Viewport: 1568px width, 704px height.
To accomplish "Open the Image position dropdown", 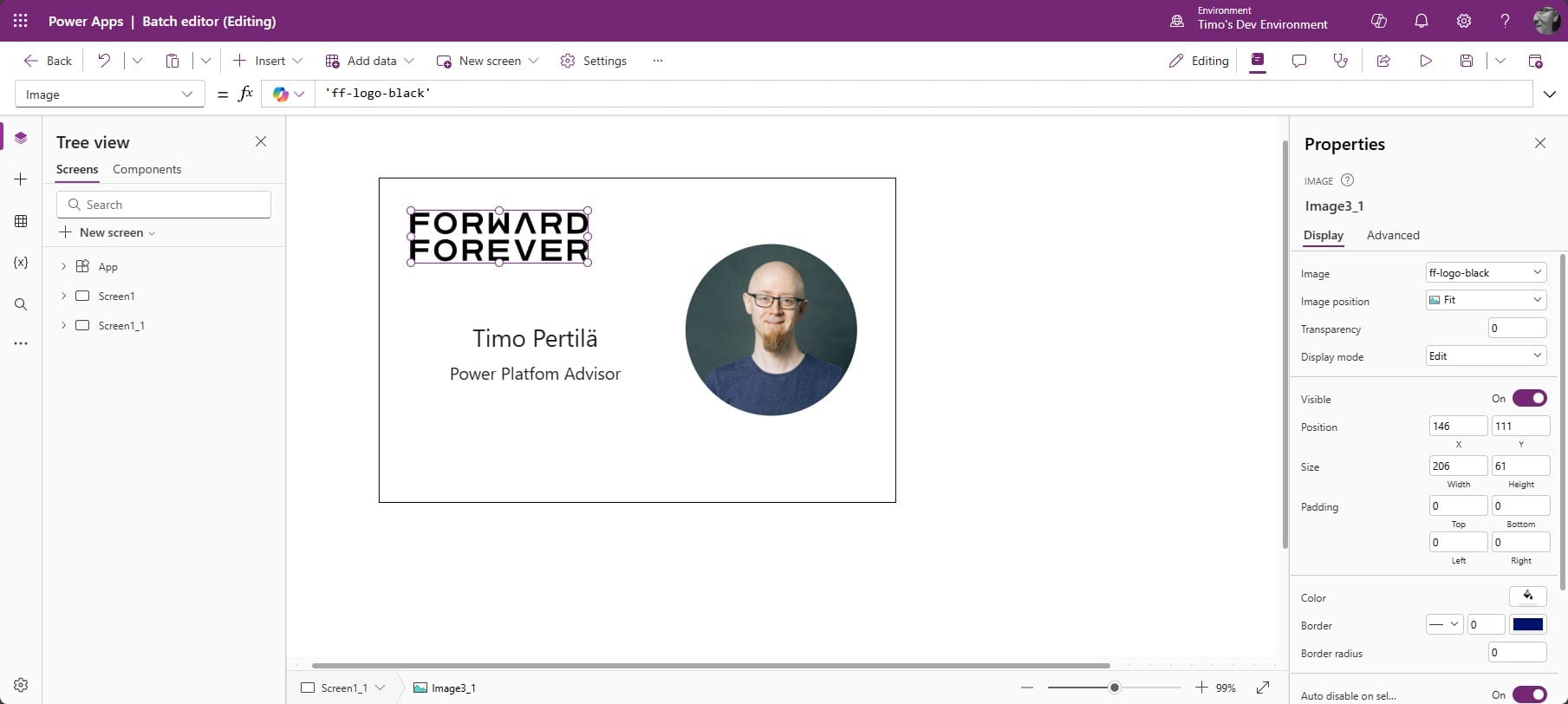I will [x=1486, y=300].
